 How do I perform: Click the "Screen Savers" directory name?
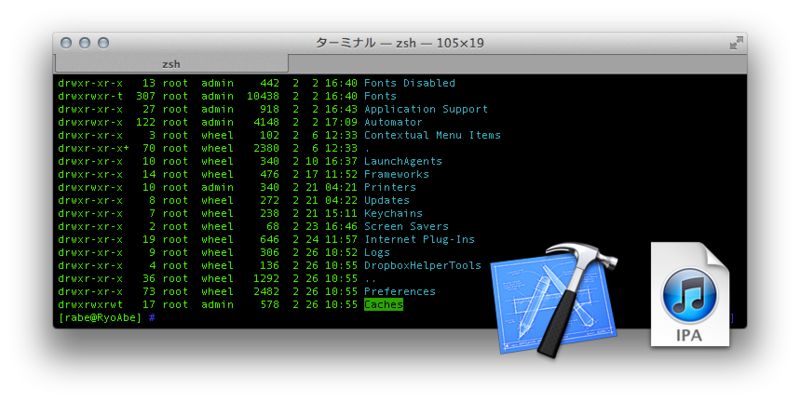pos(406,227)
